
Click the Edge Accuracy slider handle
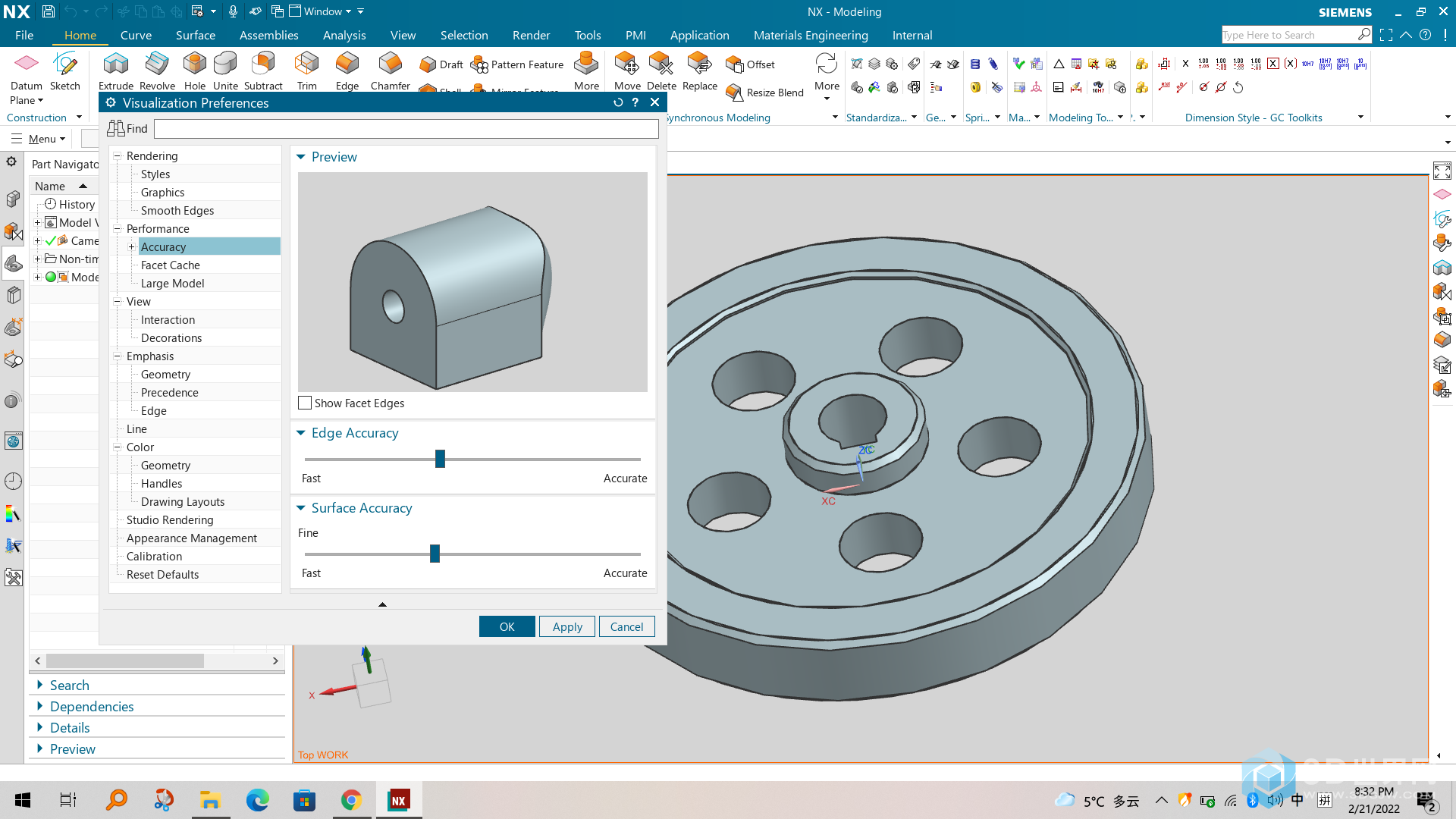[x=440, y=459]
